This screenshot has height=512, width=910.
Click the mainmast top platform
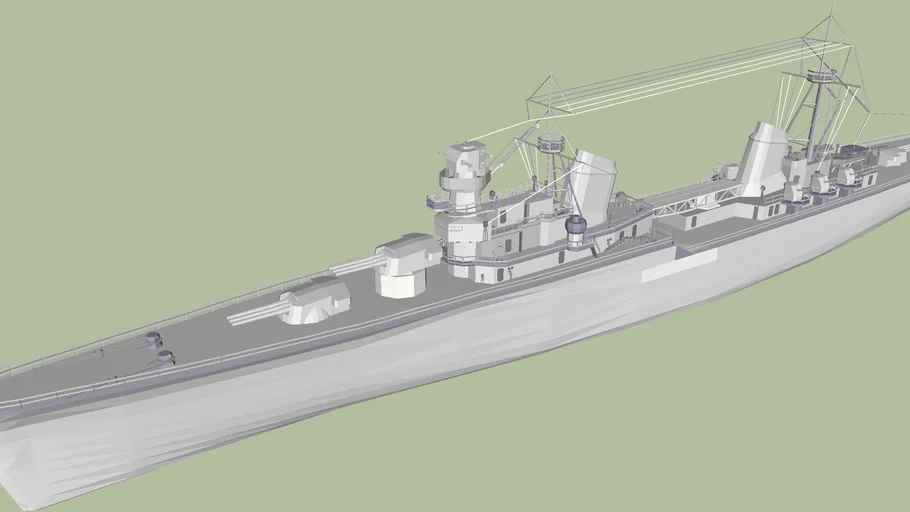[x=822, y=73]
